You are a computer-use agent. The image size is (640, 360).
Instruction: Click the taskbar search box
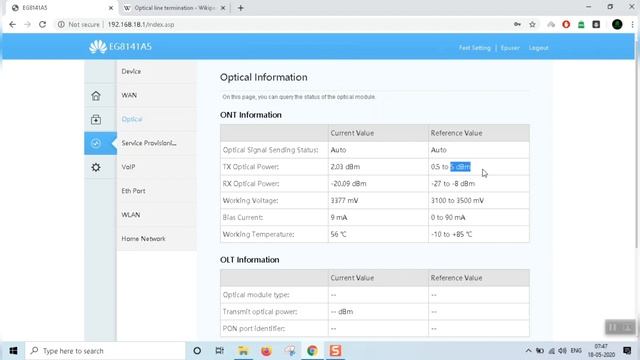coord(105,351)
